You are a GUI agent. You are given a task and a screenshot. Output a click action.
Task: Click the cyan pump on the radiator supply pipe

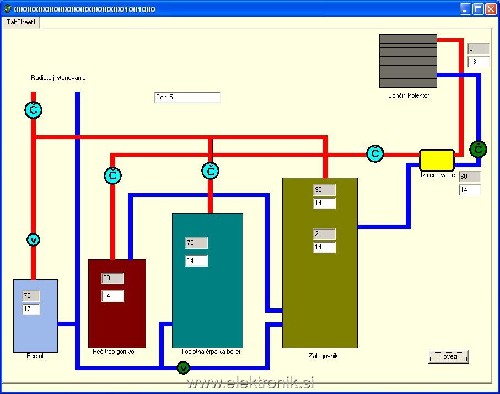[x=33, y=110]
